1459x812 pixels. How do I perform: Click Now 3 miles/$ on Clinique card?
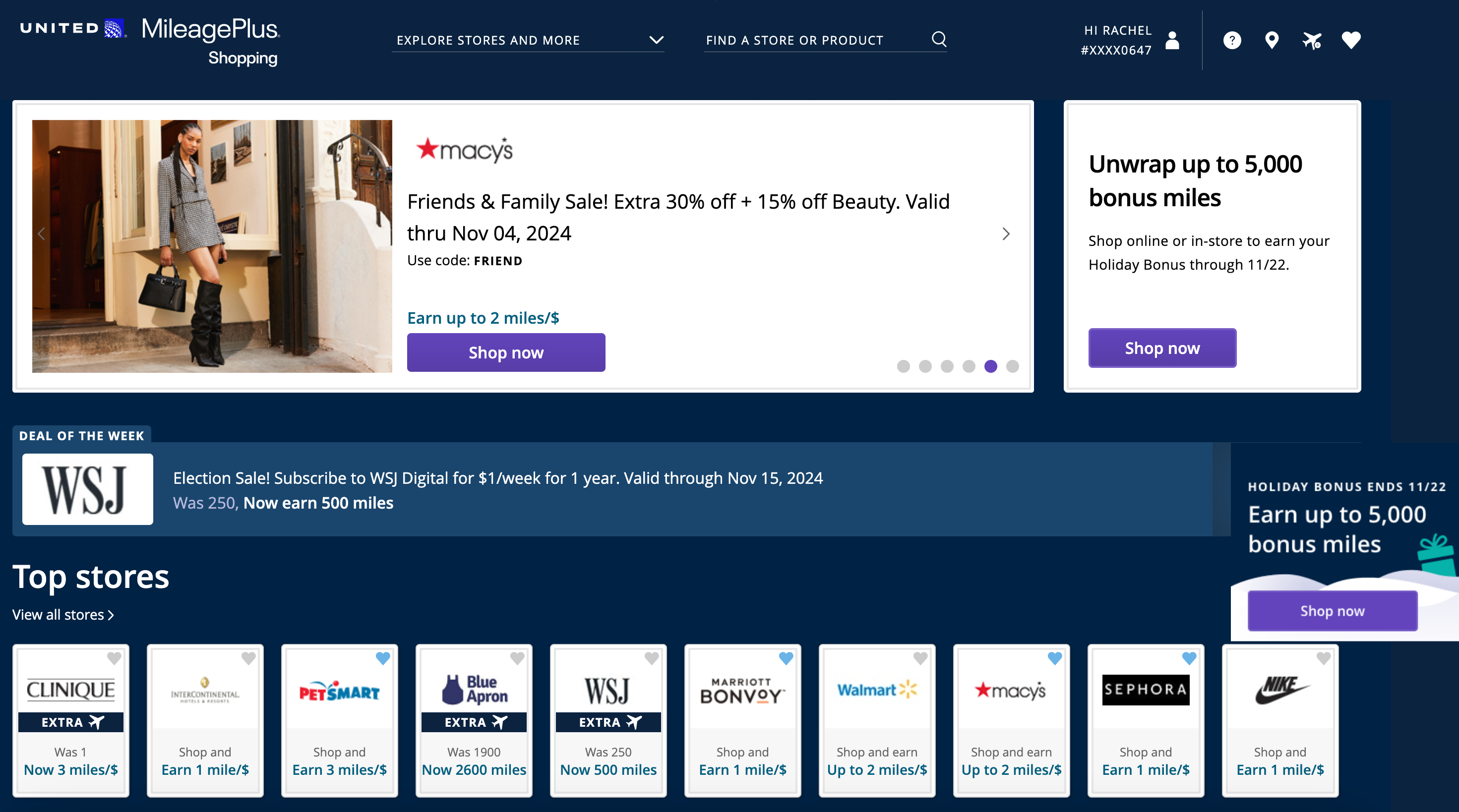click(x=71, y=769)
